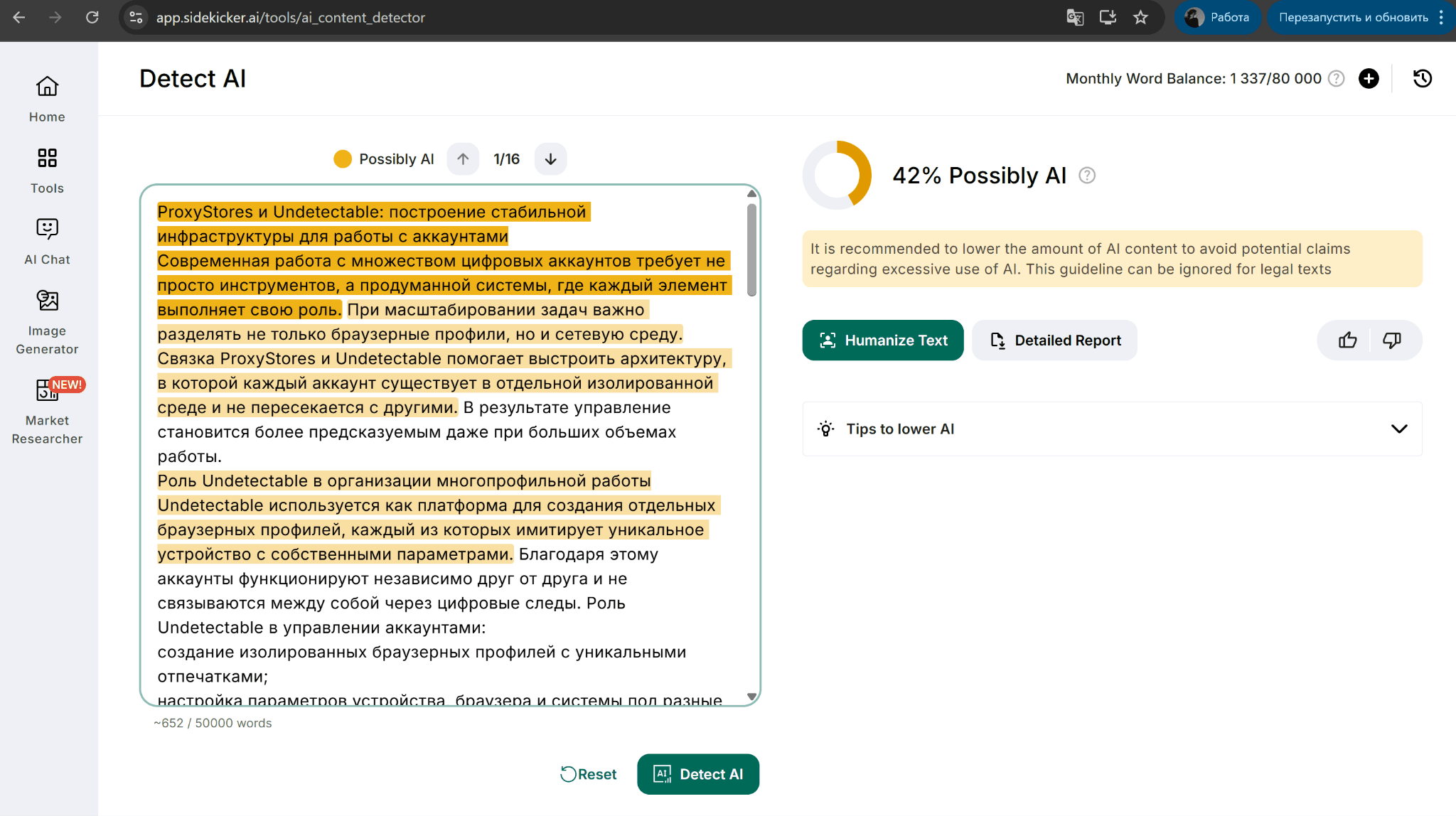Screen dimensions: 1456x816
Task: Open the Home sidebar icon
Action: tap(47, 87)
